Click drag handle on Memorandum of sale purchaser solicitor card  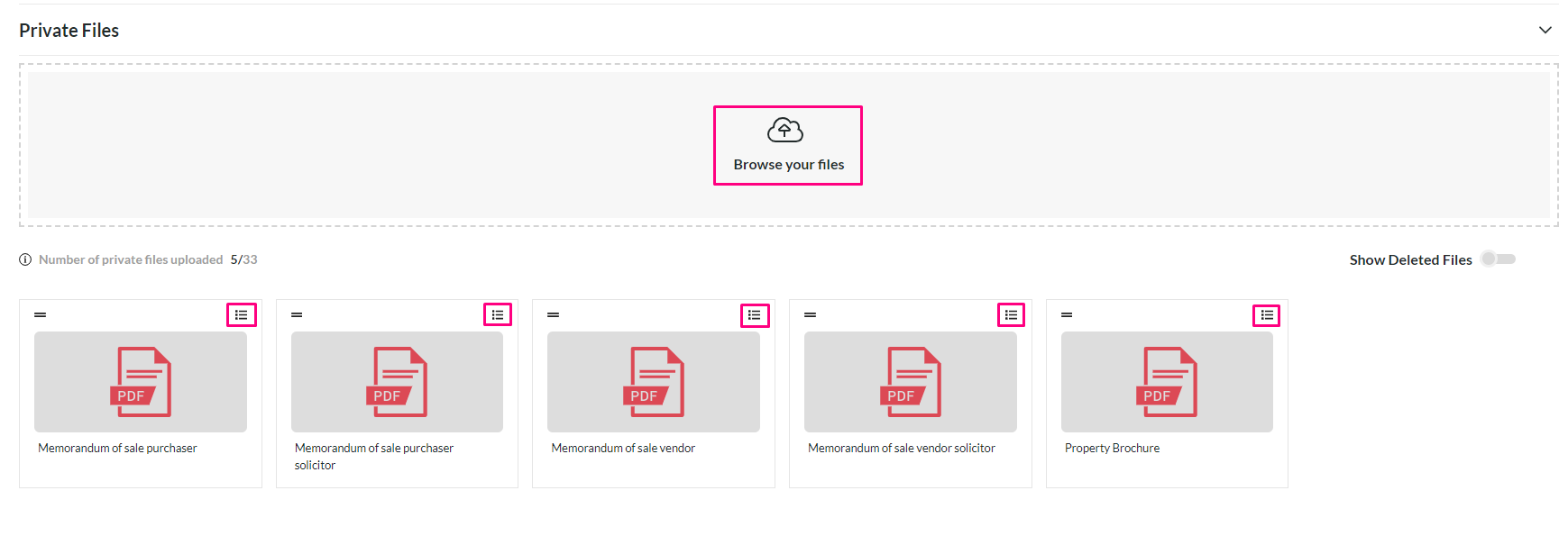pyautogui.click(x=297, y=314)
